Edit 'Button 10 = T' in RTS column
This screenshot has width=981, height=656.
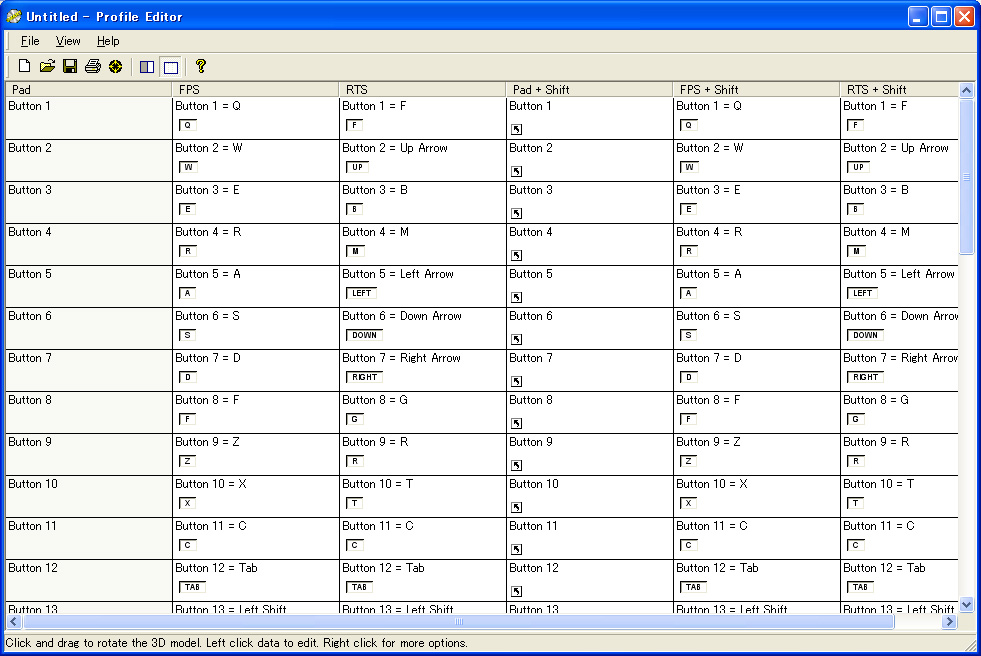[x=422, y=497]
